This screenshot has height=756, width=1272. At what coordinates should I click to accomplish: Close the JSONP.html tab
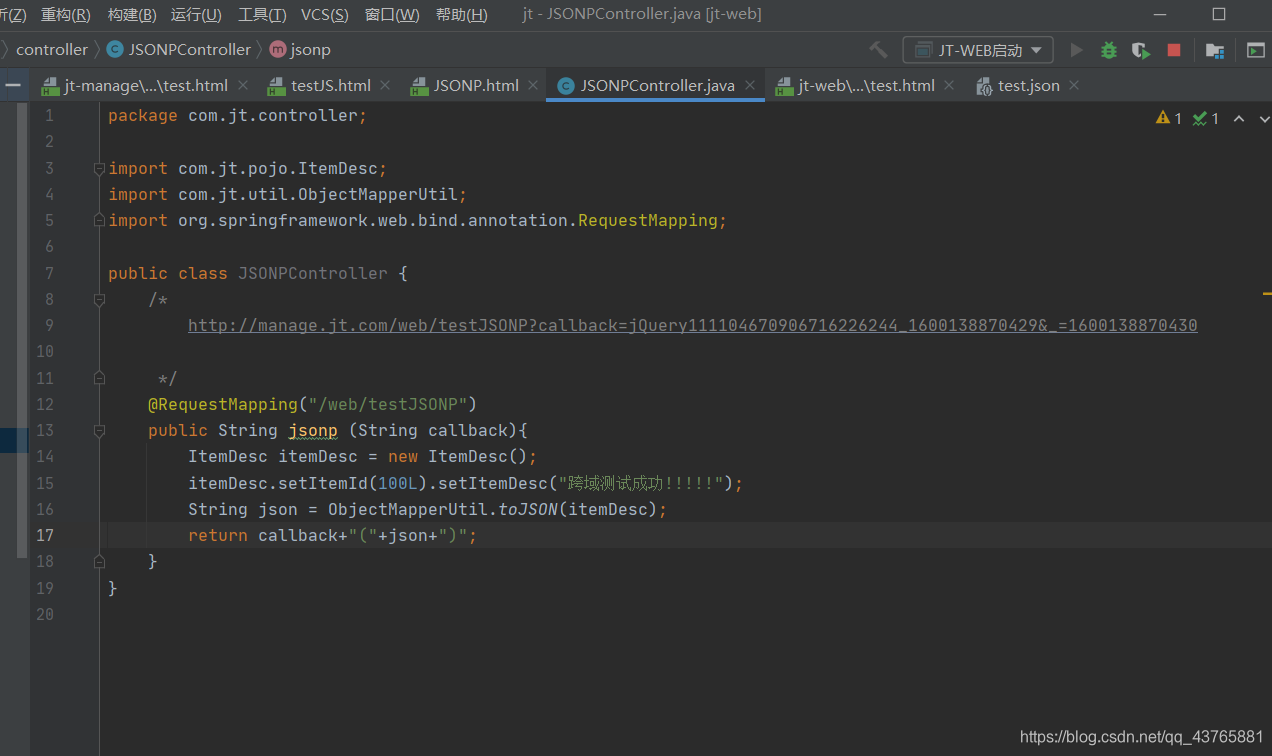[533, 85]
